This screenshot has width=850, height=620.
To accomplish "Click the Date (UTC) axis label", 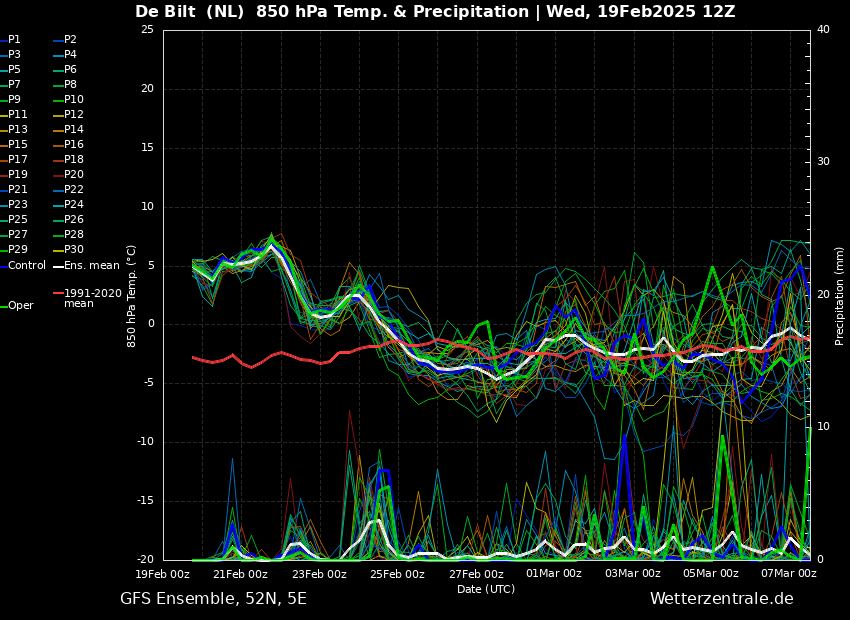I will [x=486, y=589].
